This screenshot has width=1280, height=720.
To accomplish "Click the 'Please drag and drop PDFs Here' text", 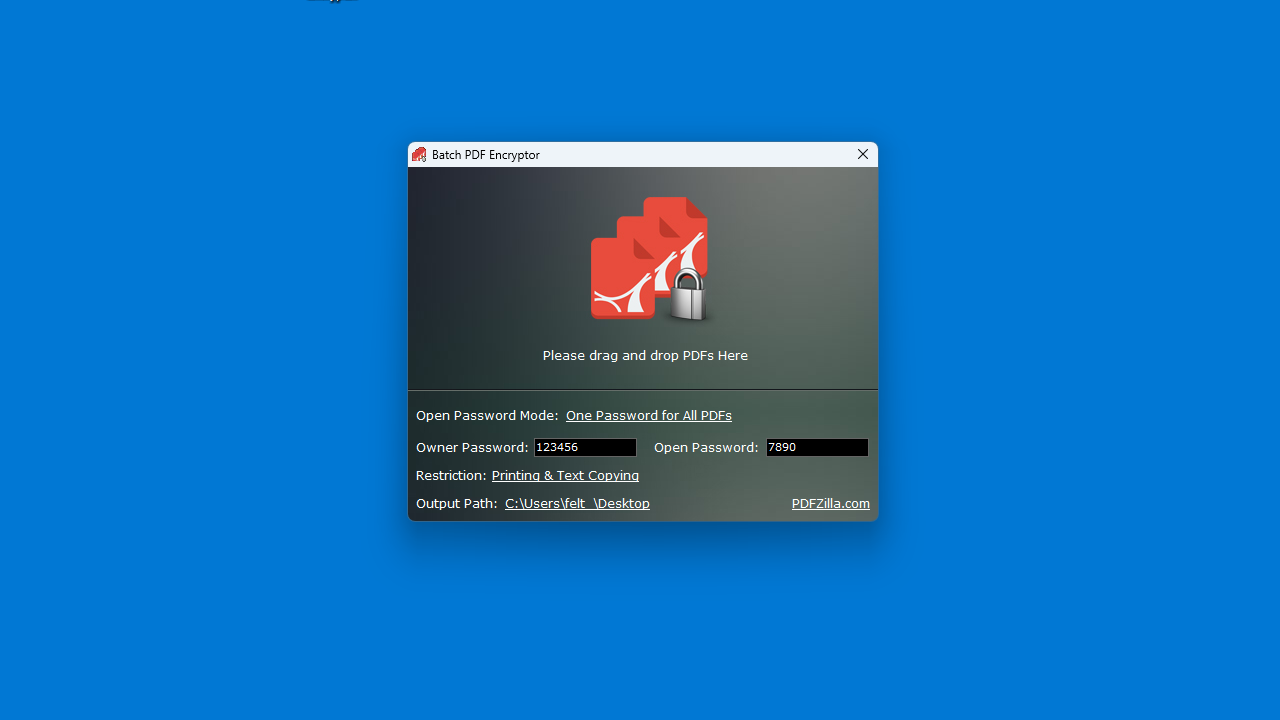I will pyautogui.click(x=645, y=356).
